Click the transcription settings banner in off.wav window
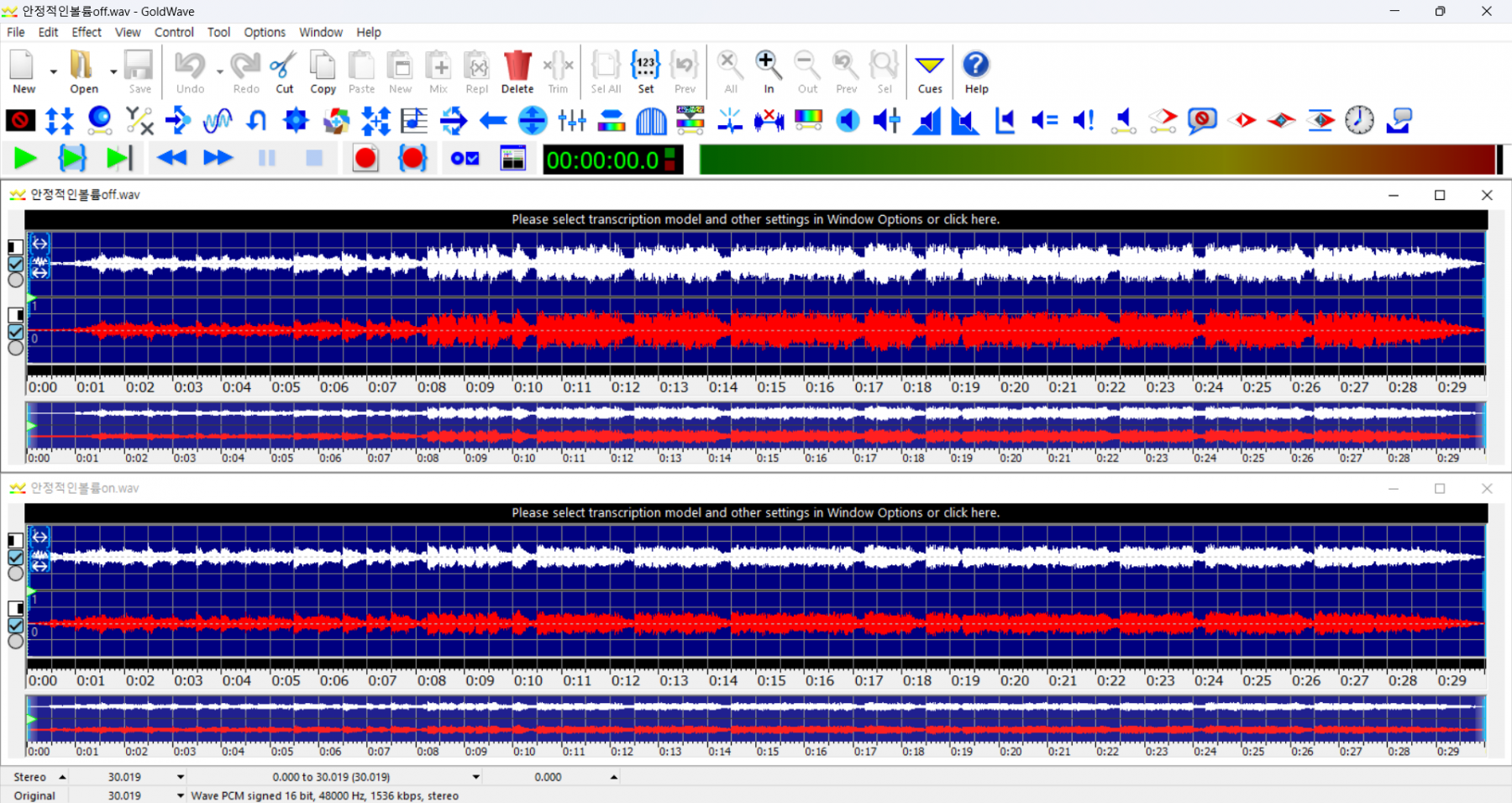 (755, 219)
